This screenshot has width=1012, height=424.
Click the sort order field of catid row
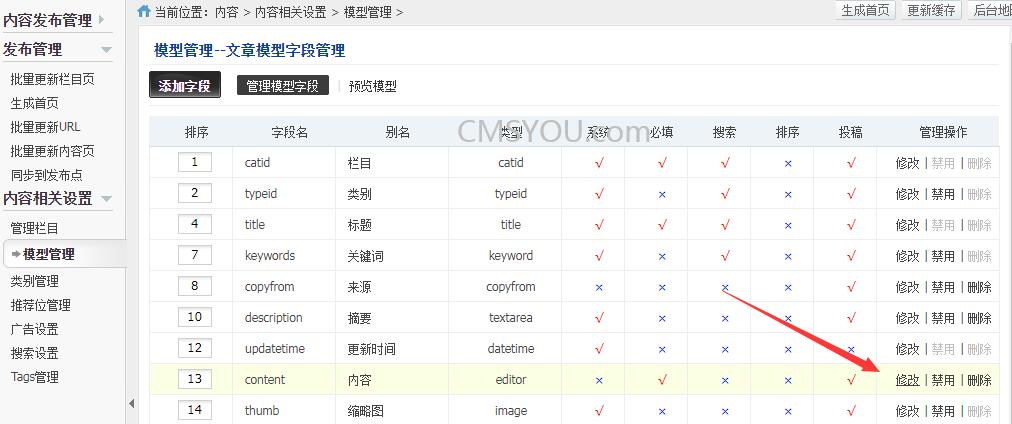point(195,162)
